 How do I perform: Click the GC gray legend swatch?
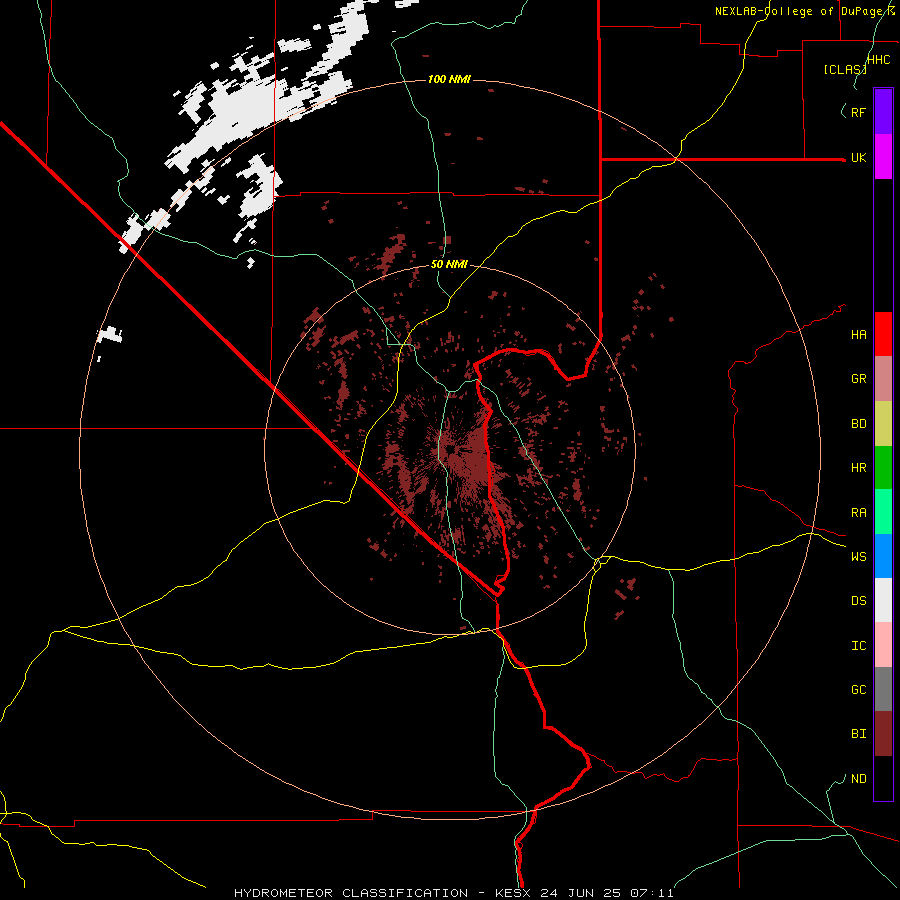pyautogui.click(x=883, y=689)
